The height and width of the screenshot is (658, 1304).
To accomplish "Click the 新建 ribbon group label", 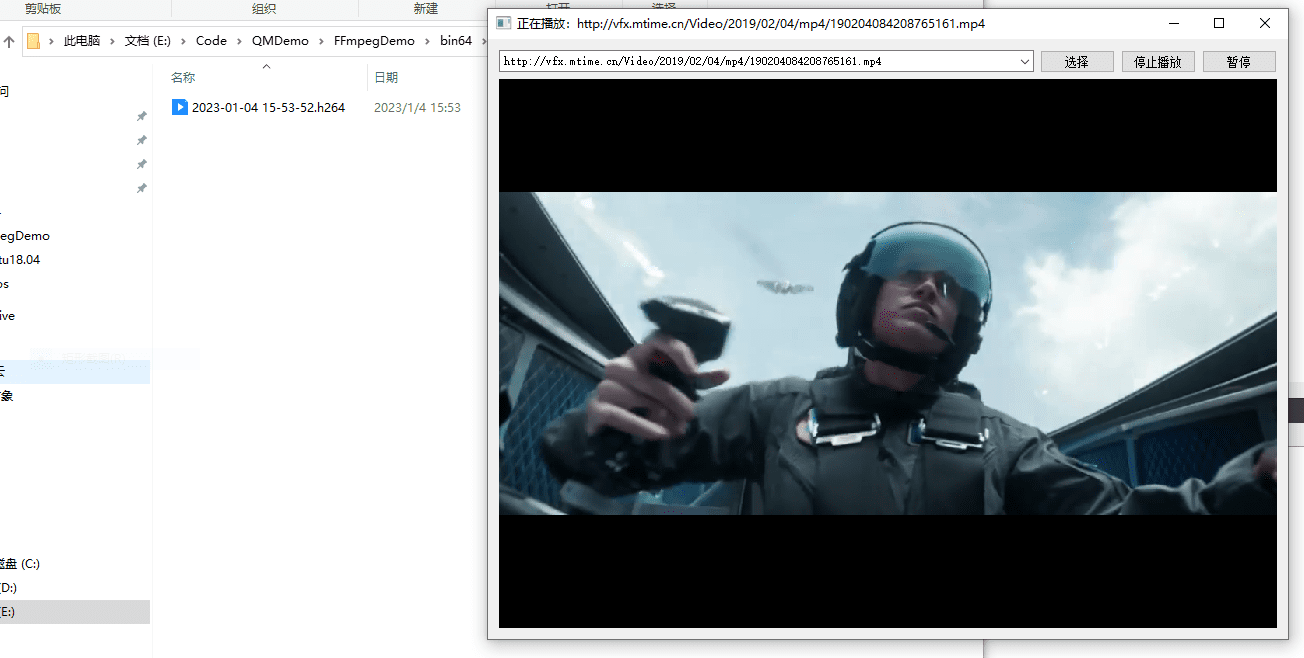I will coord(426,8).
